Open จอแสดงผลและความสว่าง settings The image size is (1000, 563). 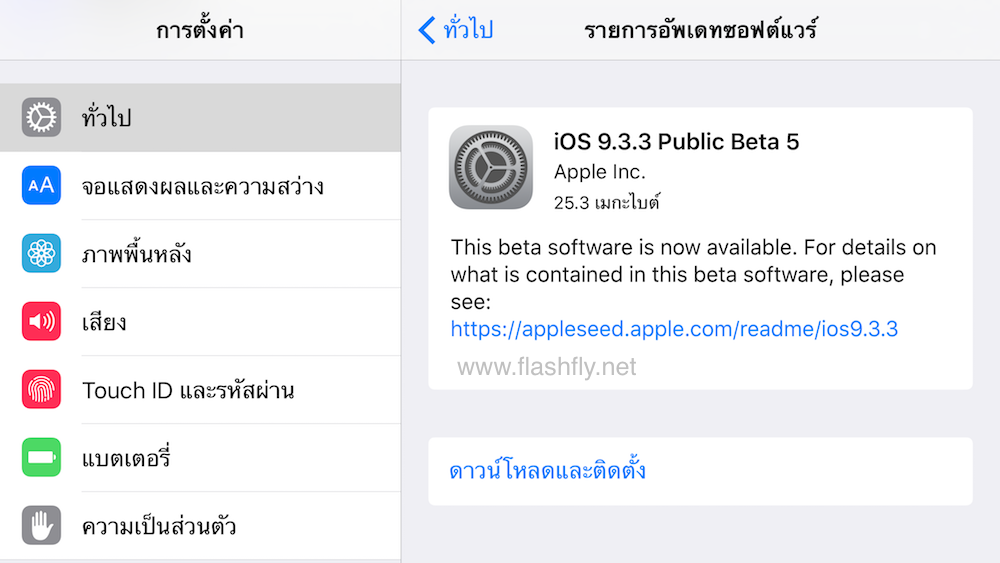pos(202,186)
